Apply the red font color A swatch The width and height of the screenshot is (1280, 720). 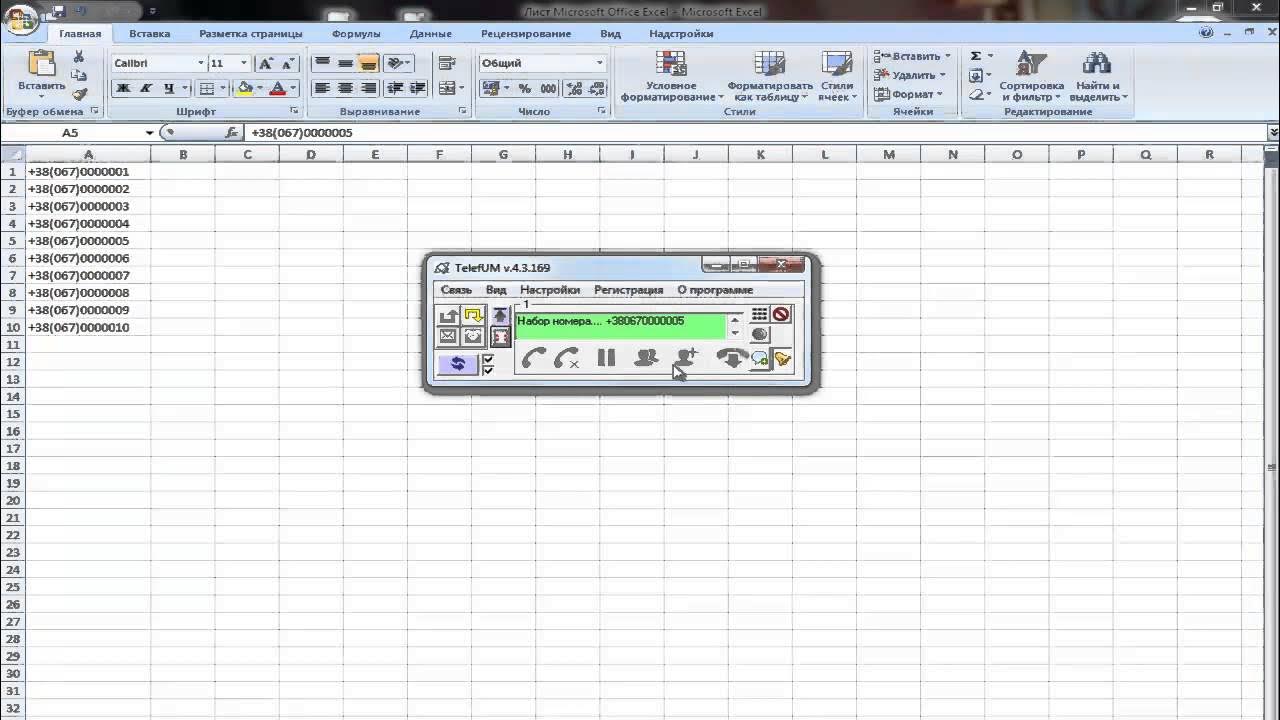(x=278, y=89)
